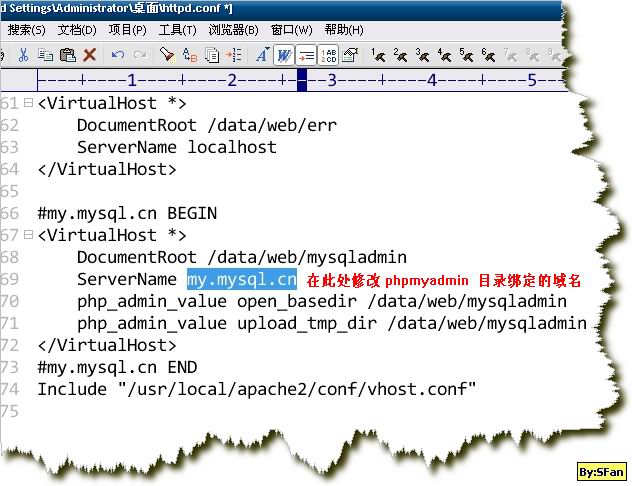The width and height of the screenshot is (632, 486).
Task: Click 'DocumentRoot /data/web/err' line
Action: (x=207, y=125)
